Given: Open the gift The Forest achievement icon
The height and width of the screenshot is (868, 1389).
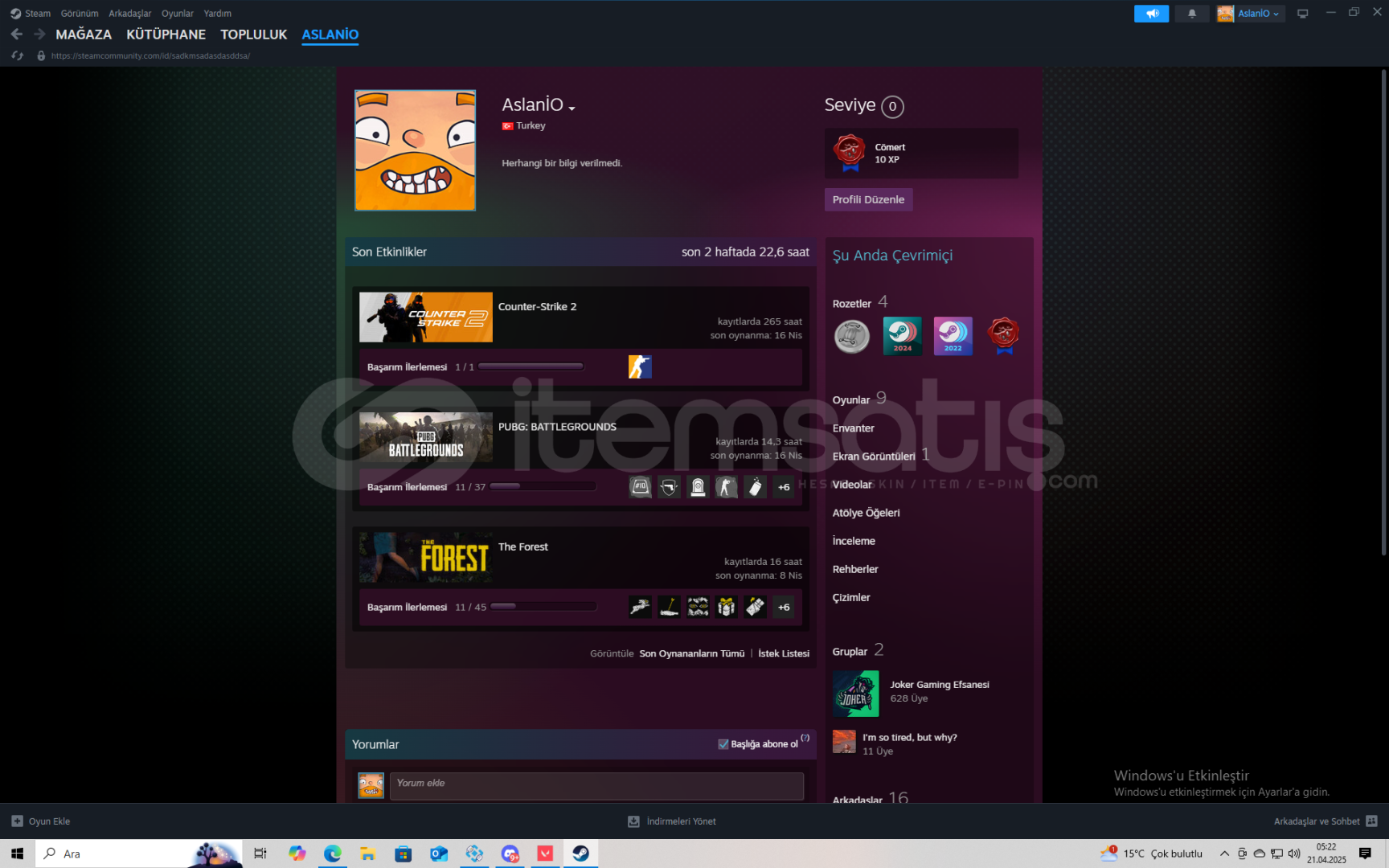Looking at the screenshot, I should coord(727,607).
